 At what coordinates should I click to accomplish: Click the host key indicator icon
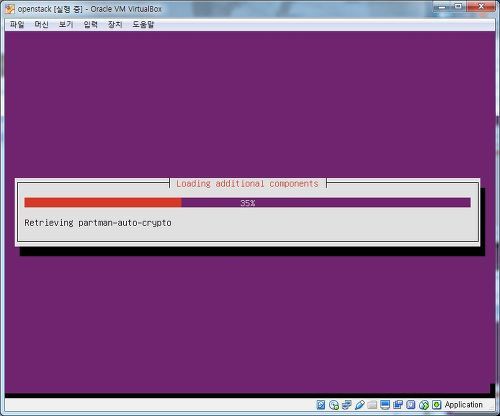pos(437,405)
